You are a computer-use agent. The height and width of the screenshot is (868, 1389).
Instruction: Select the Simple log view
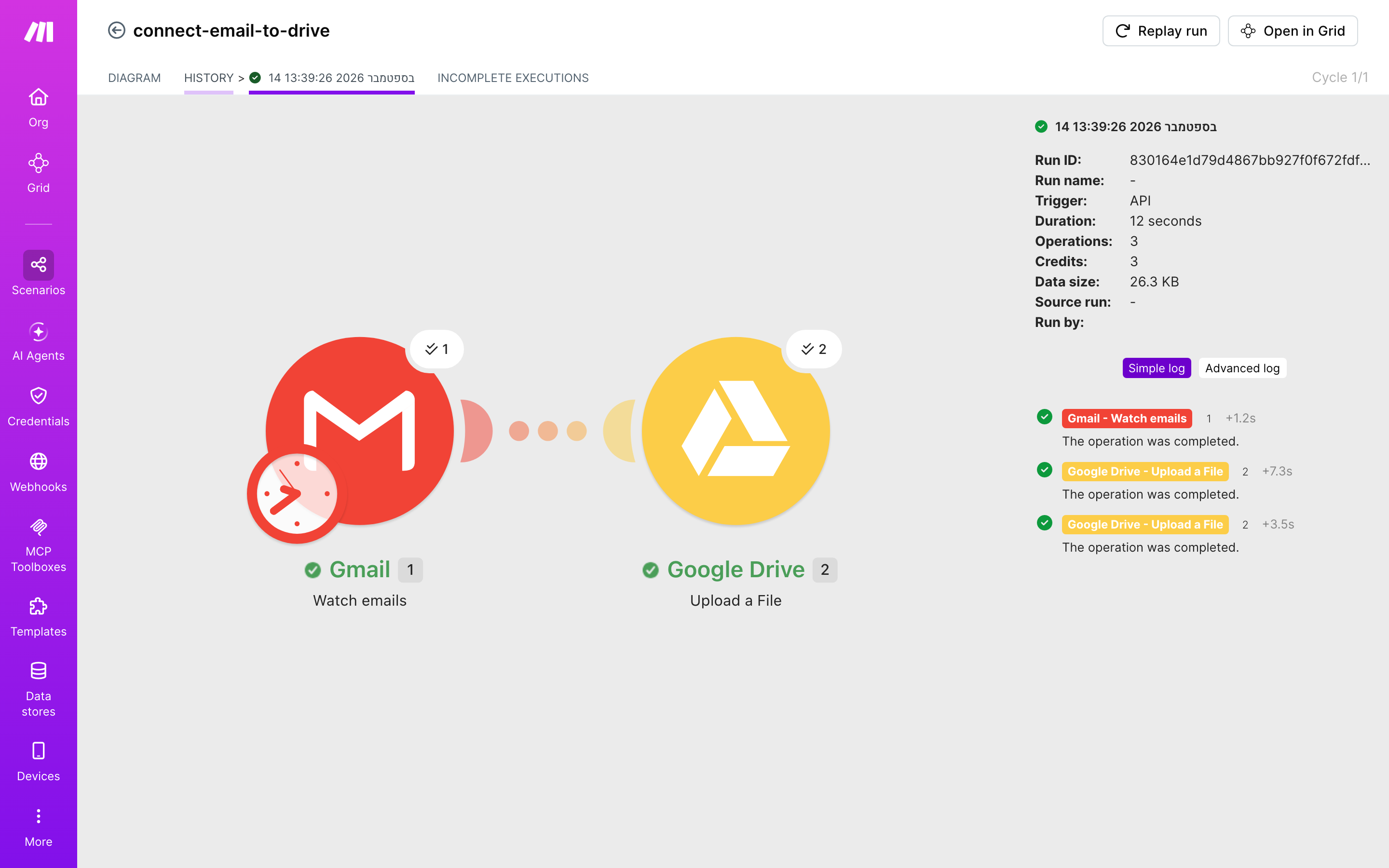click(1157, 368)
